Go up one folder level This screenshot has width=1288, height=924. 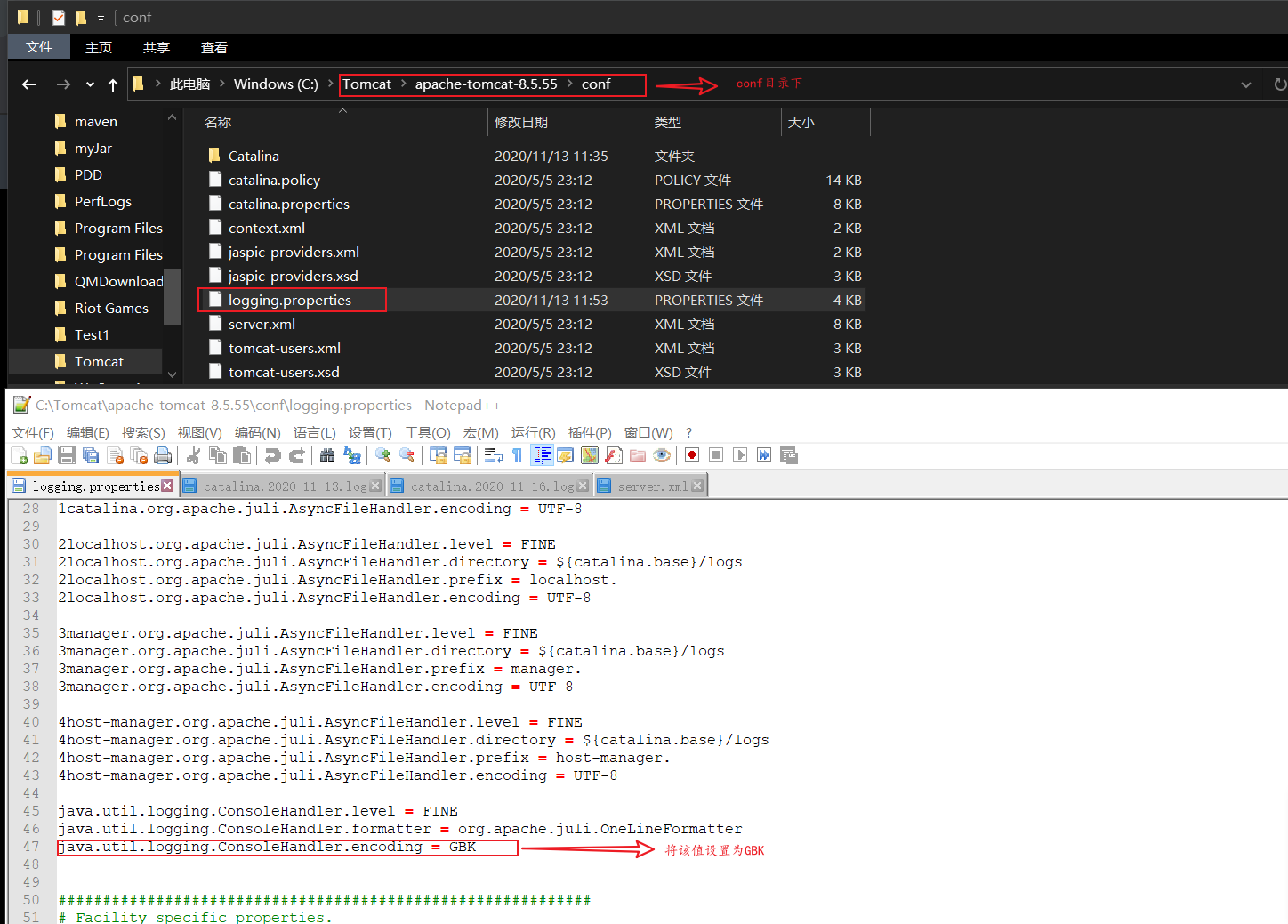click(112, 84)
